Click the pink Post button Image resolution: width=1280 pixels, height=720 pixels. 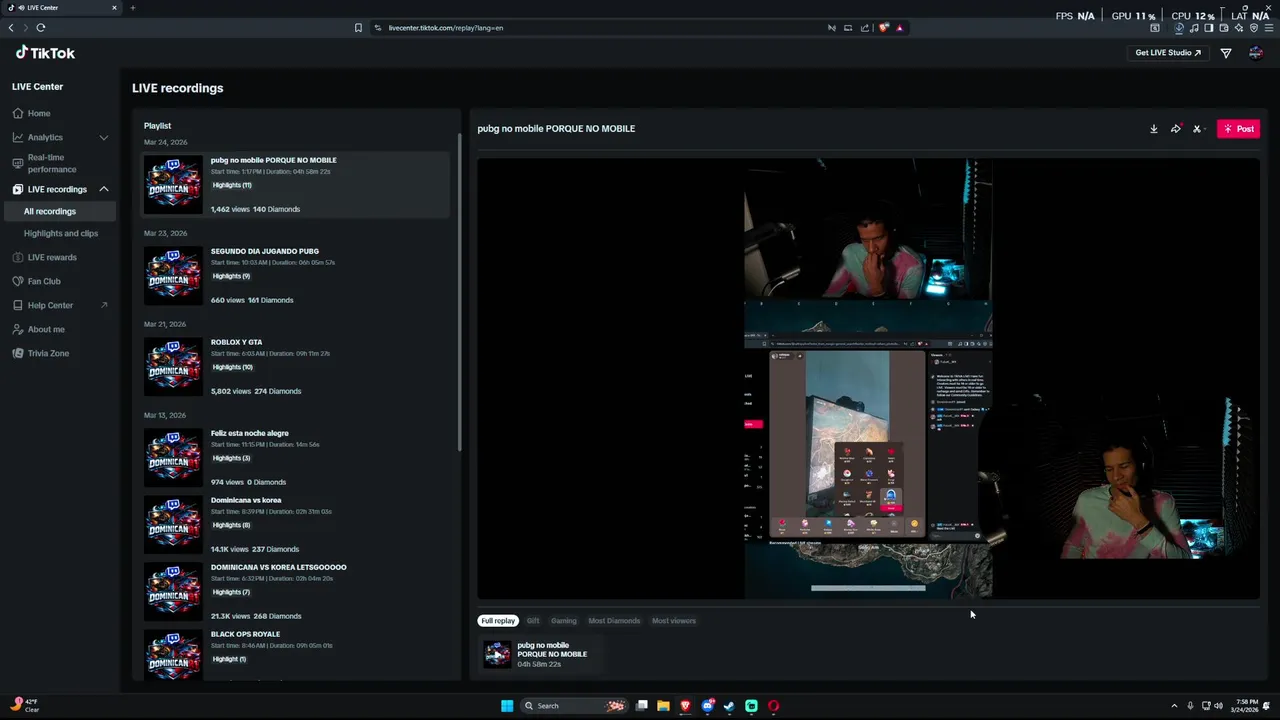click(1238, 129)
